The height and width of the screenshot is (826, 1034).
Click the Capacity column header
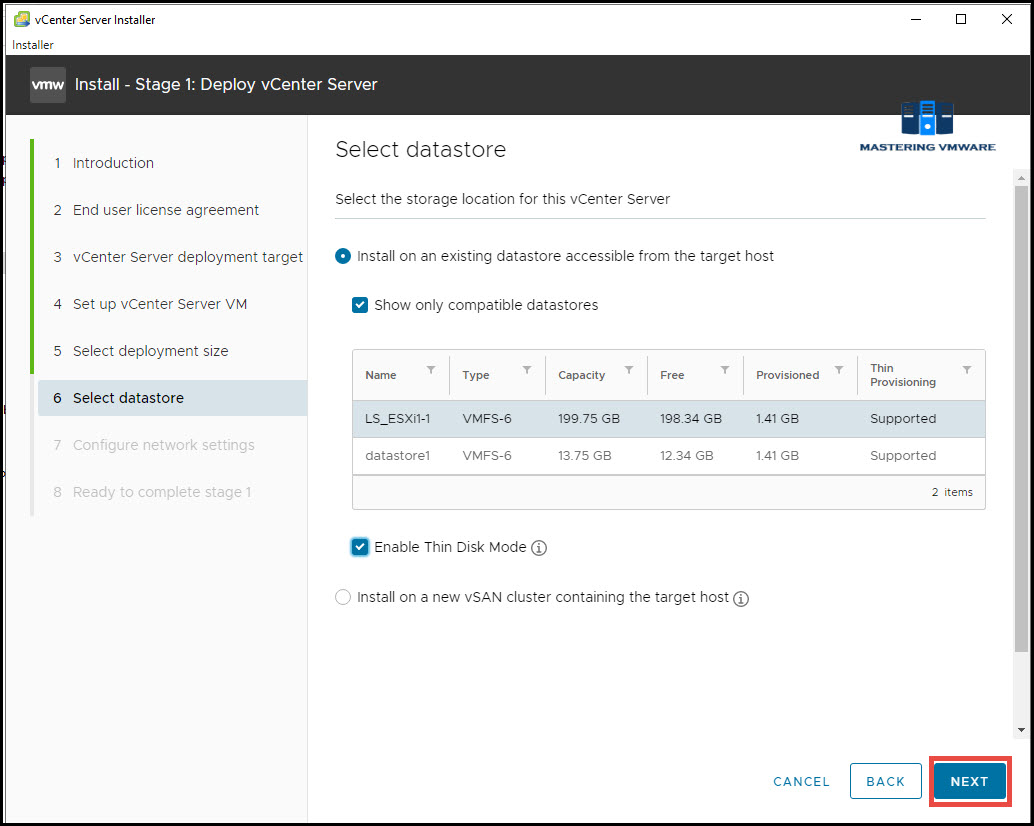tap(582, 375)
